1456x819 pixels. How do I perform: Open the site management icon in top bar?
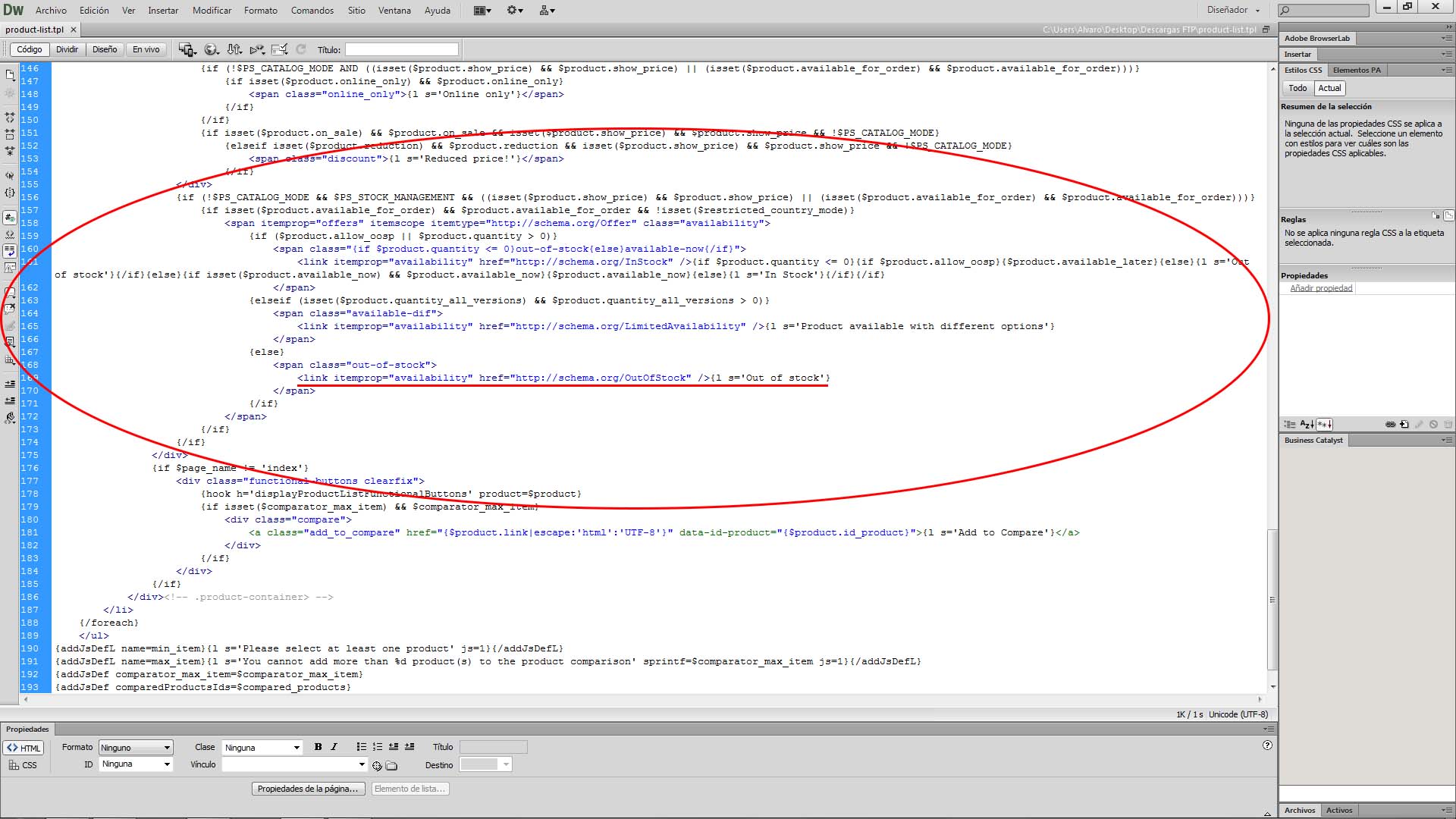[x=547, y=10]
